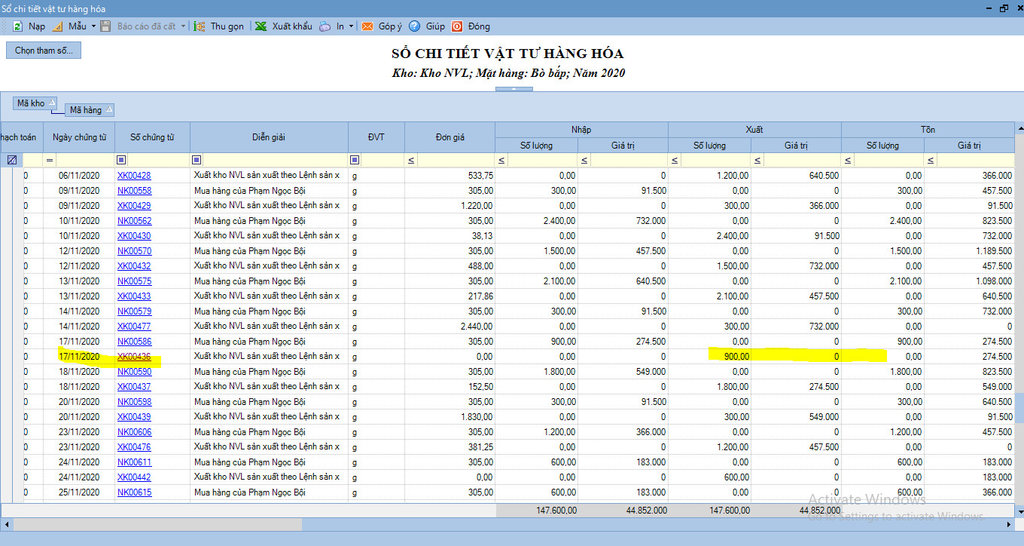Open the Mẫu dropdown arrow
The width and height of the screenshot is (1024, 546).
tap(93, 26)
